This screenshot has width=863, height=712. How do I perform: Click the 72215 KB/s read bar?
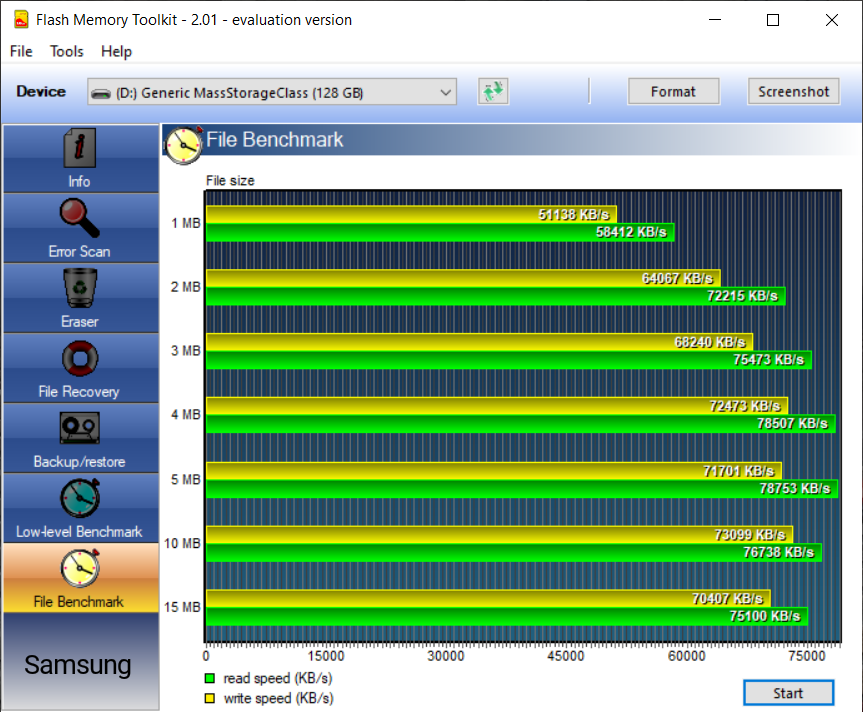pos(496,296)
